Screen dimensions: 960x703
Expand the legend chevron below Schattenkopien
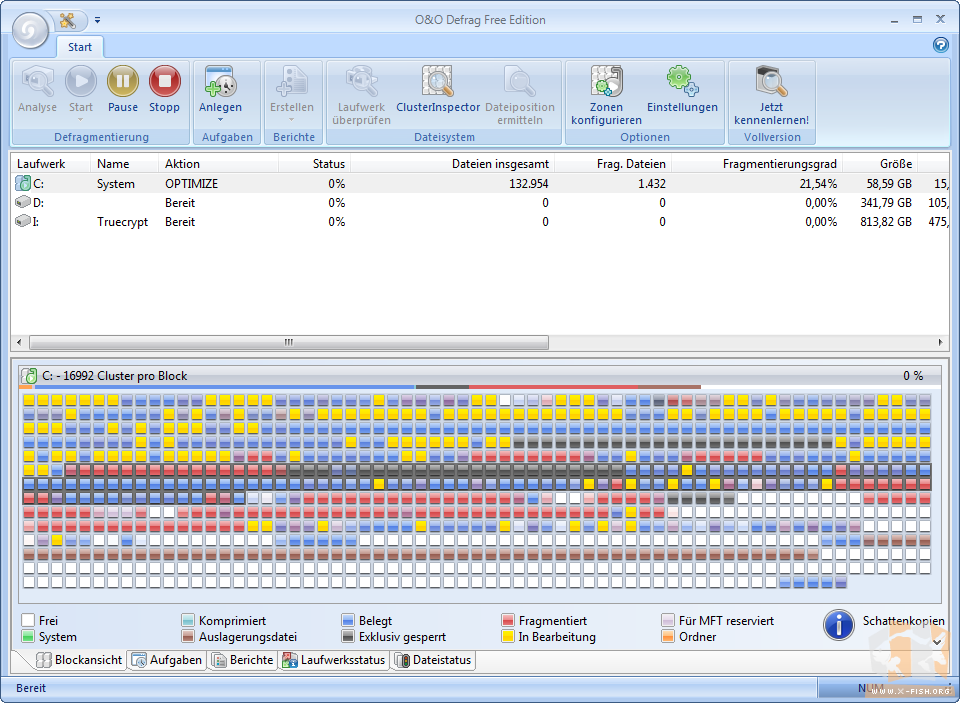pyautogui.click(x=937, y=642)
